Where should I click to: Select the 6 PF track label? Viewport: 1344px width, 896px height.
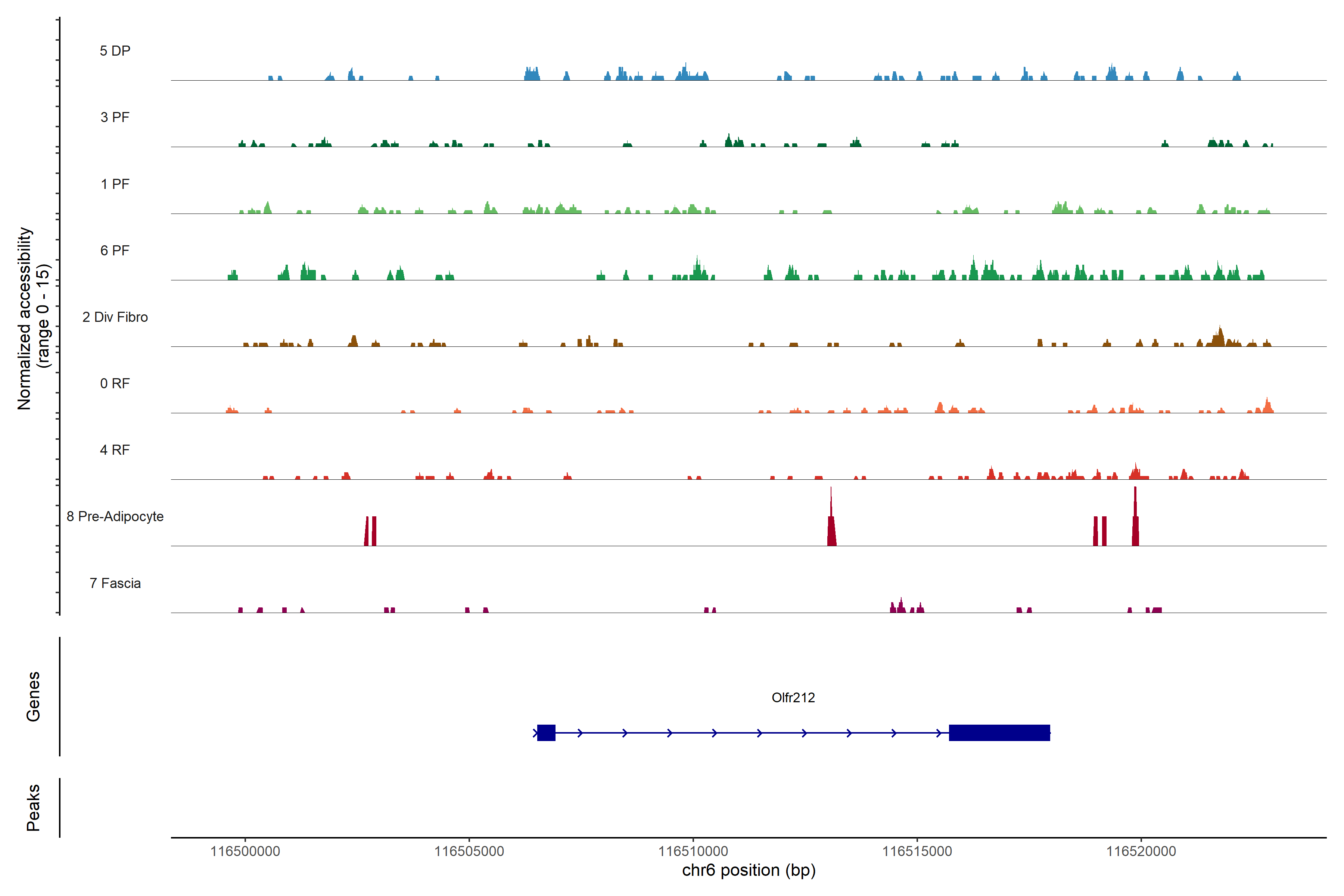115,250
